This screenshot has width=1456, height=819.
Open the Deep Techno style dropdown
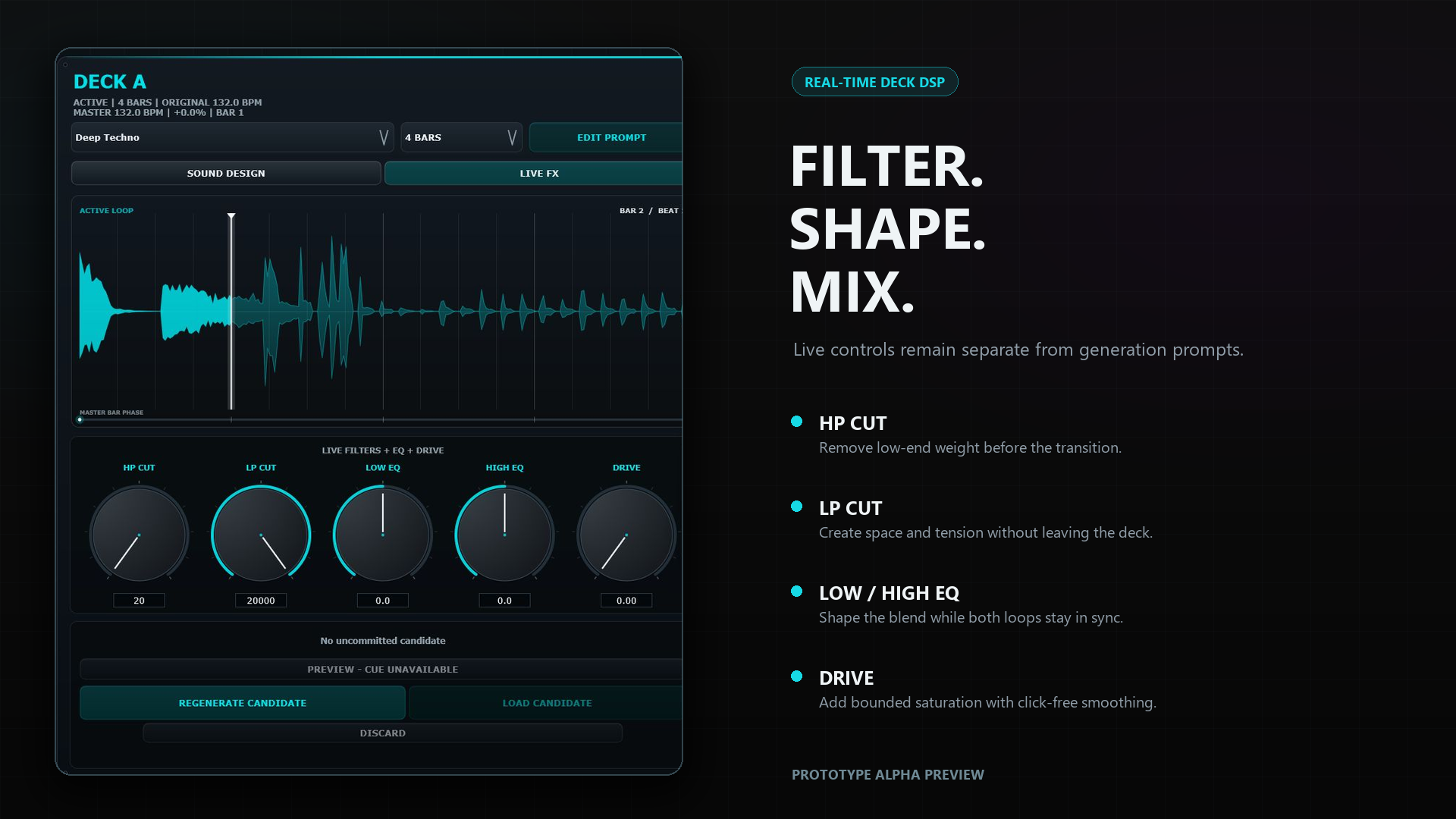click(x=232, y=137)
